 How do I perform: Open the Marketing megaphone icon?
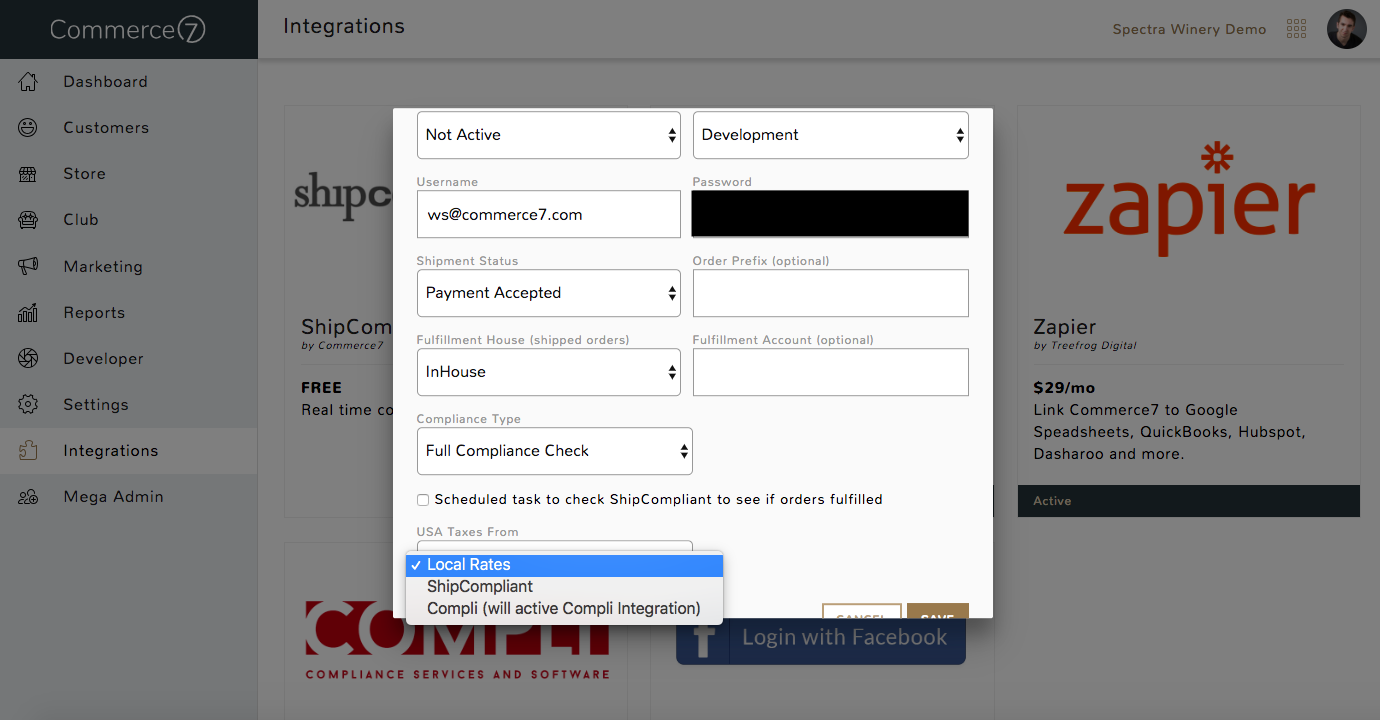pyautogui.click(x=28, y=267)
